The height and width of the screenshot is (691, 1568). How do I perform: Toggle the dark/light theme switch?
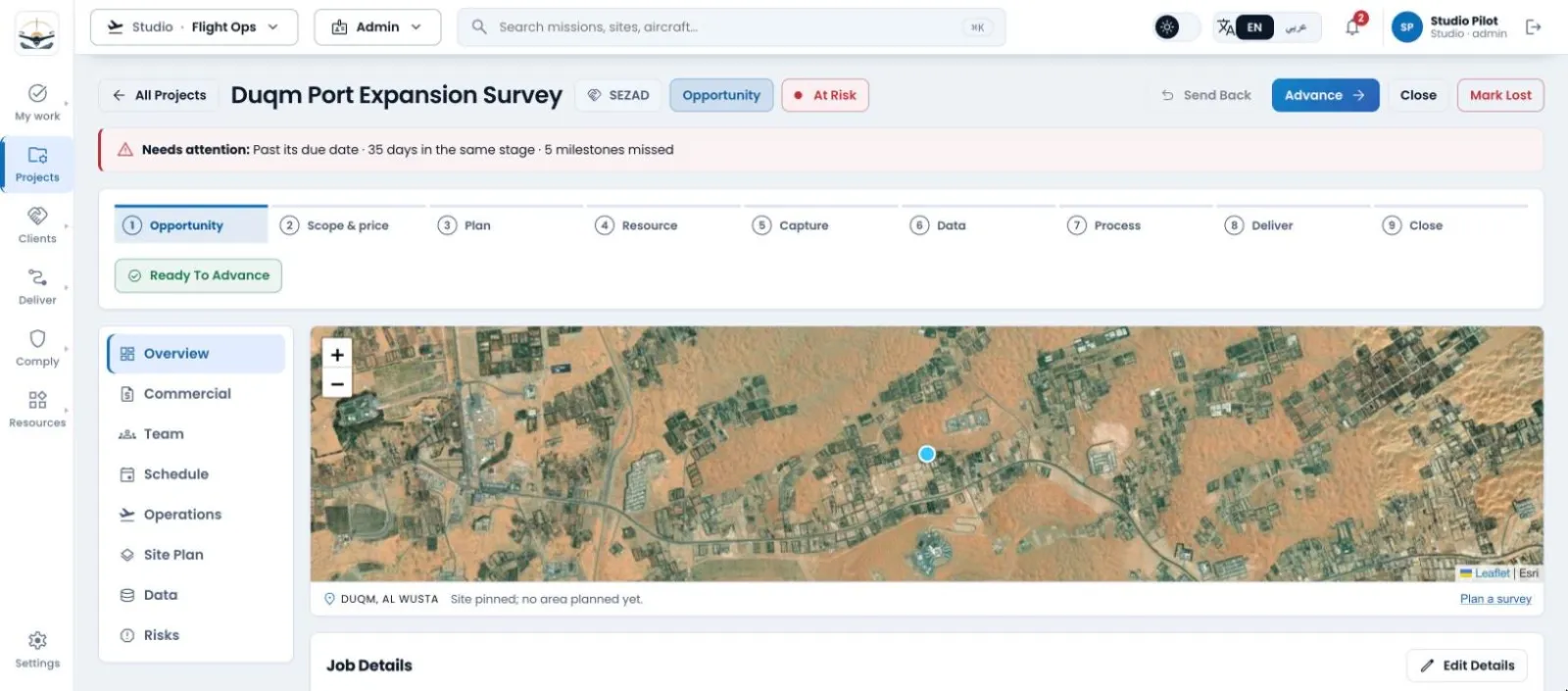[x=1175, y=27]
